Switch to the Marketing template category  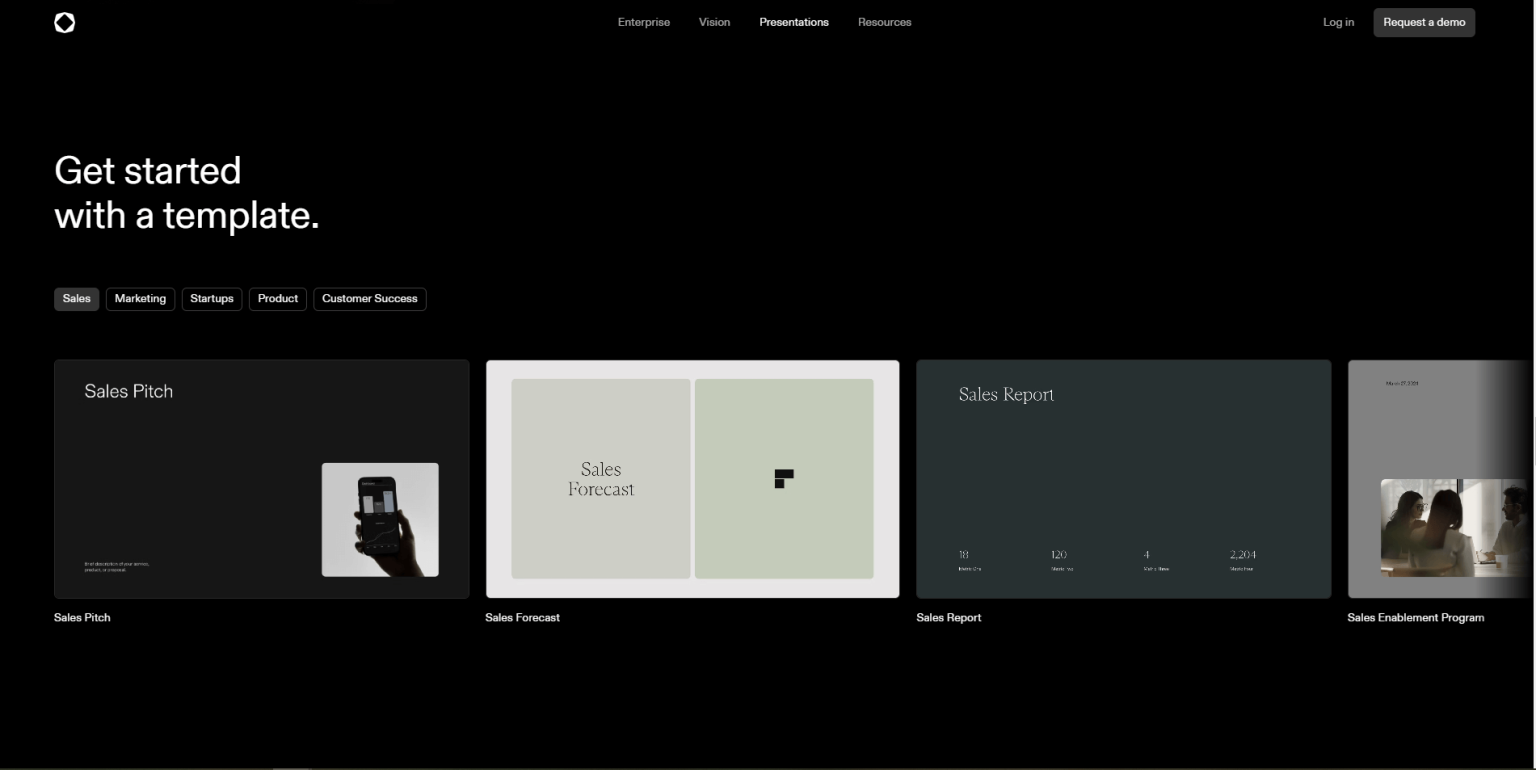(x=140, y=299)
